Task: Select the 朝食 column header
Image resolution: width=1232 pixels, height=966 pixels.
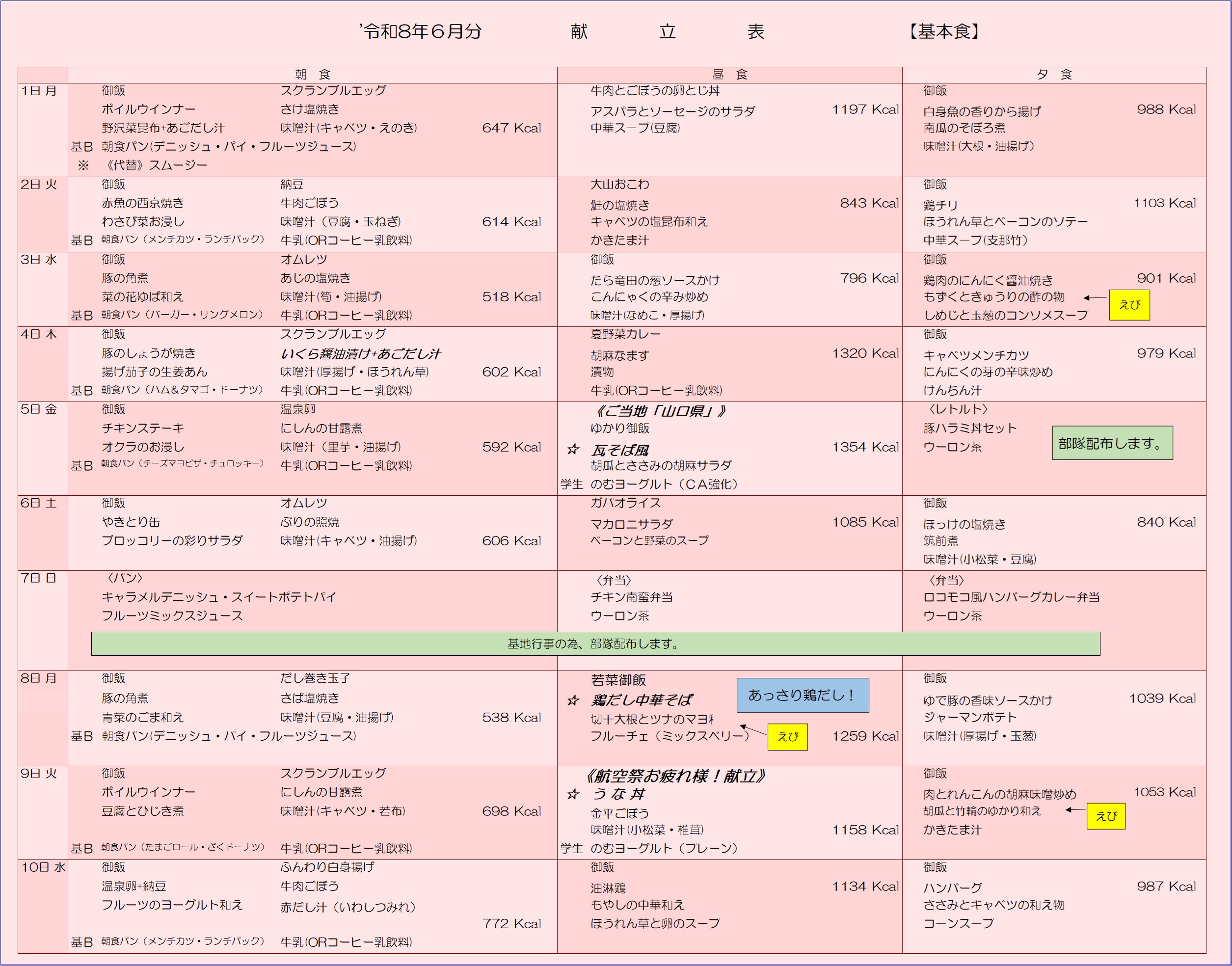Action: pos(313,75)
